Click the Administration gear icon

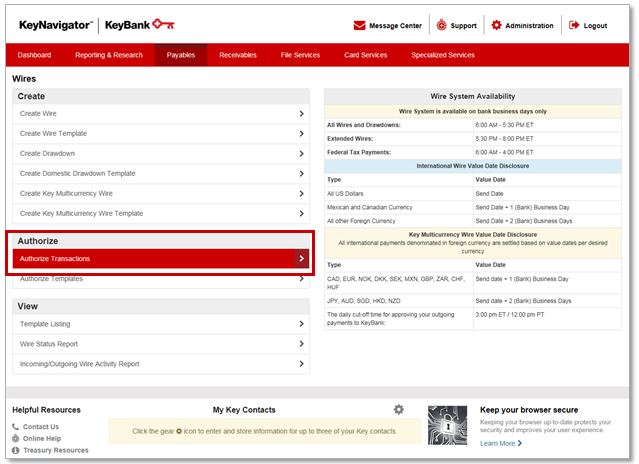pos(496,25)
